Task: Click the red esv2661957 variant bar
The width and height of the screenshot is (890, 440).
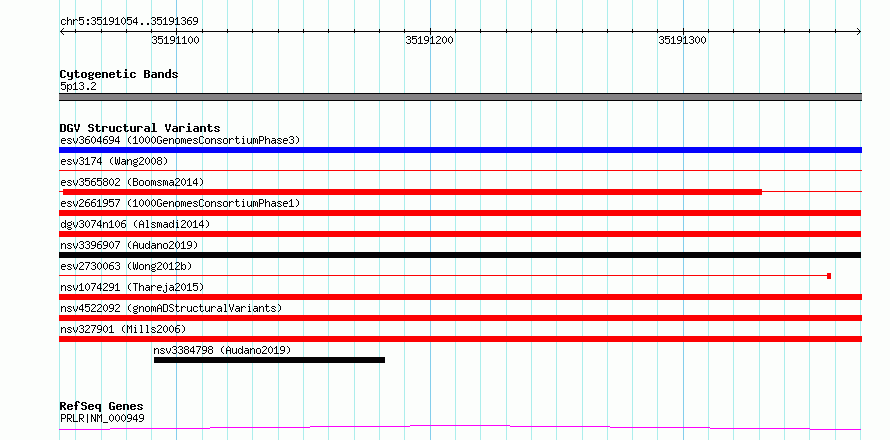Action: pos(460,213)
